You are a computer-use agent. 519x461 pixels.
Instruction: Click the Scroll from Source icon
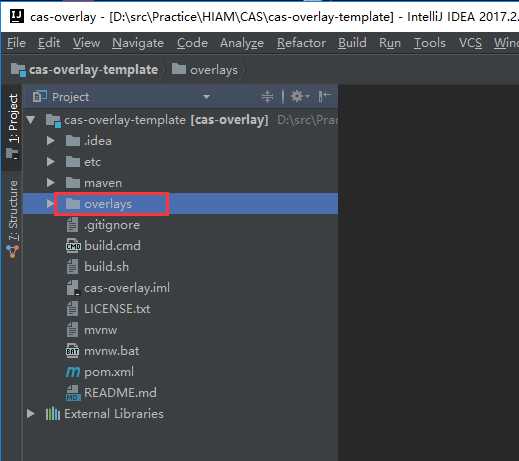pyautogui.click(x=267, y=97)
